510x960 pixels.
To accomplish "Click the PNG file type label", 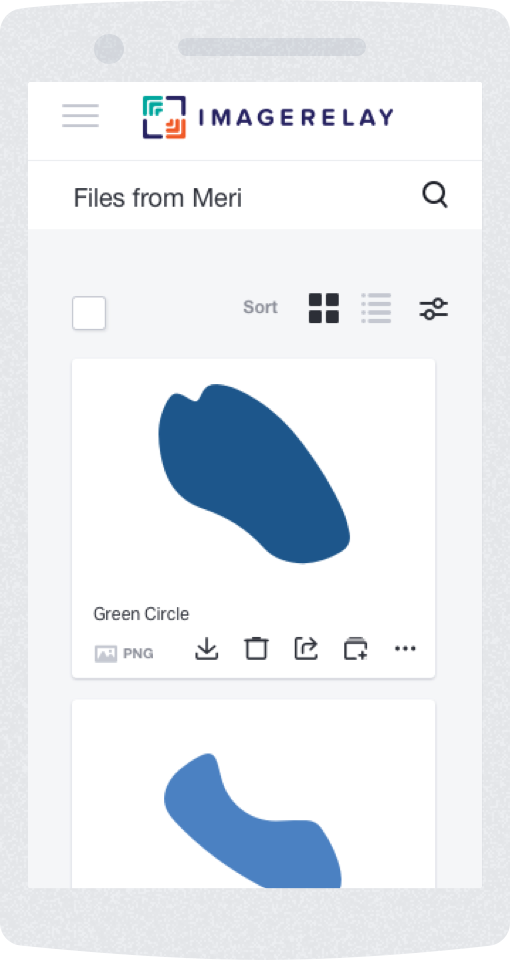I will (x=138, y=654).
